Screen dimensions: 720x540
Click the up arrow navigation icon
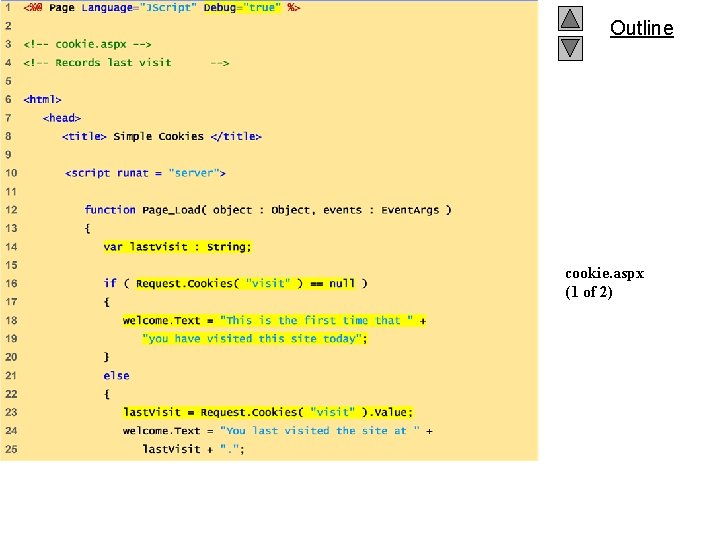570,18
